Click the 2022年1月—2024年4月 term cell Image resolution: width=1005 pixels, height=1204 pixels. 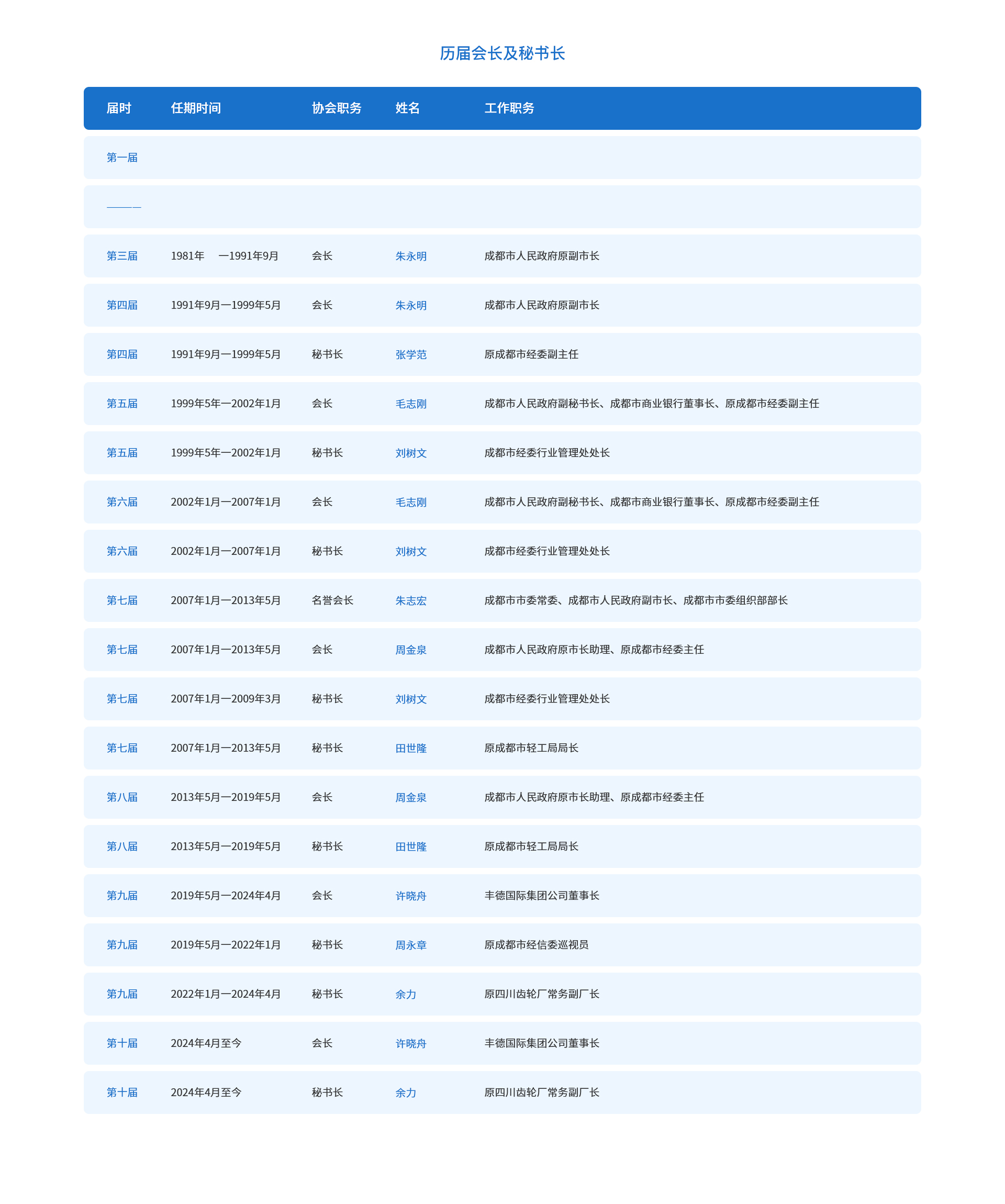226,995
